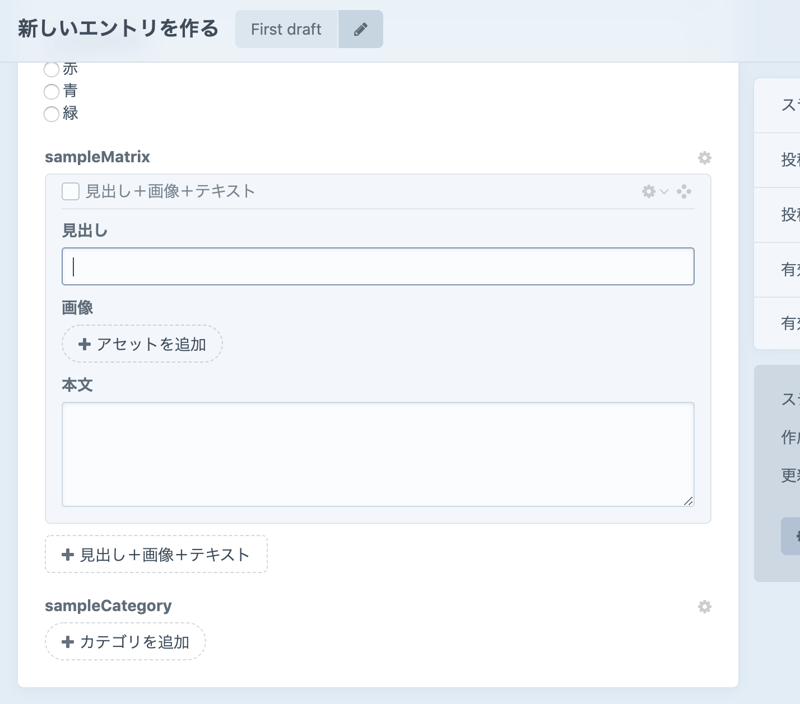
Task: Open the sampleCategory field settings gear
Action: click(704, 606)
